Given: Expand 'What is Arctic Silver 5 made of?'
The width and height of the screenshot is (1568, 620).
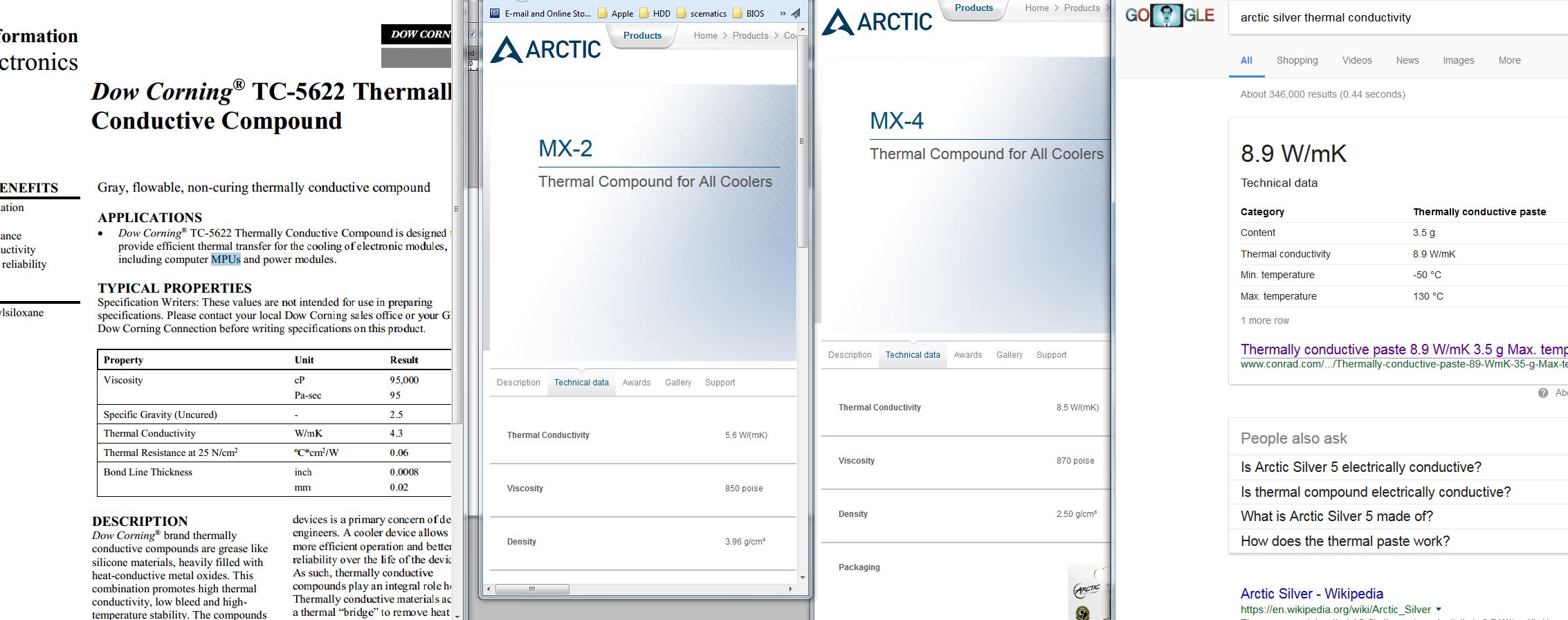Looking at the screenshot, I should click(1398, 516).
